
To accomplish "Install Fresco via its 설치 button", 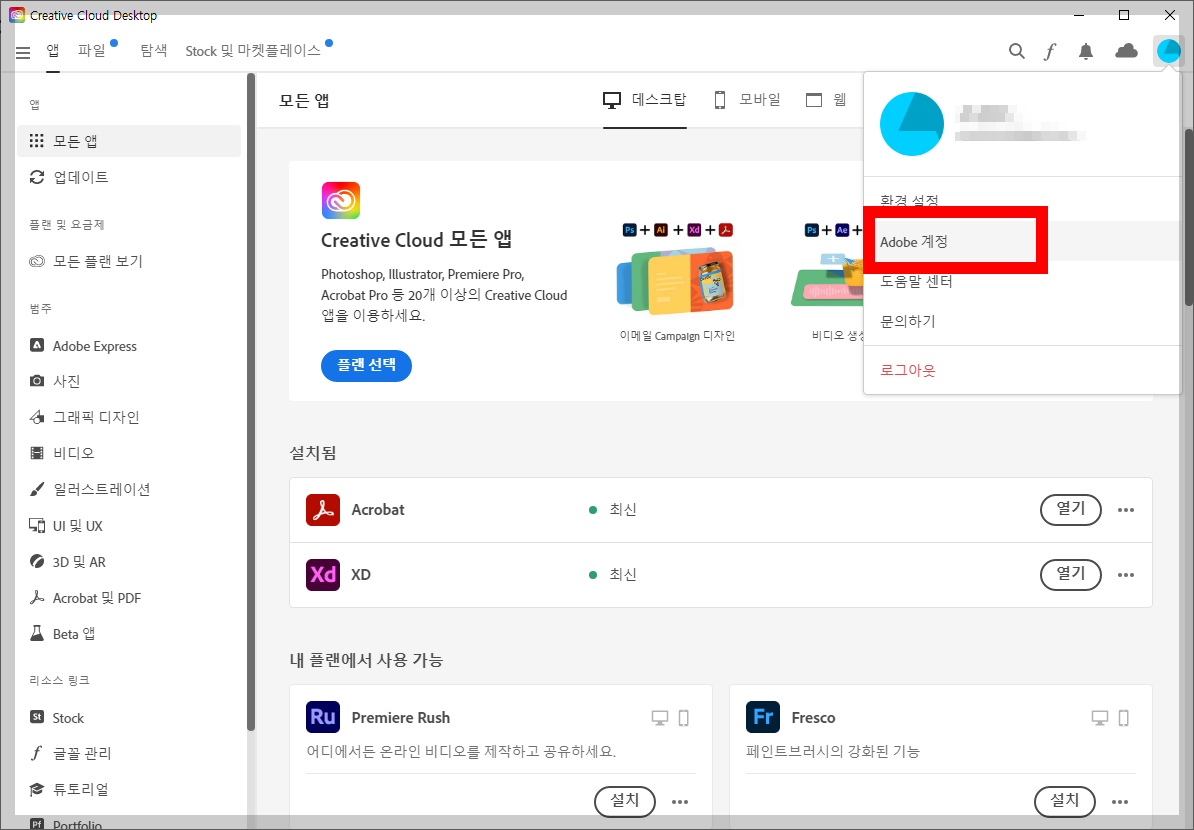I will 1064,801.
